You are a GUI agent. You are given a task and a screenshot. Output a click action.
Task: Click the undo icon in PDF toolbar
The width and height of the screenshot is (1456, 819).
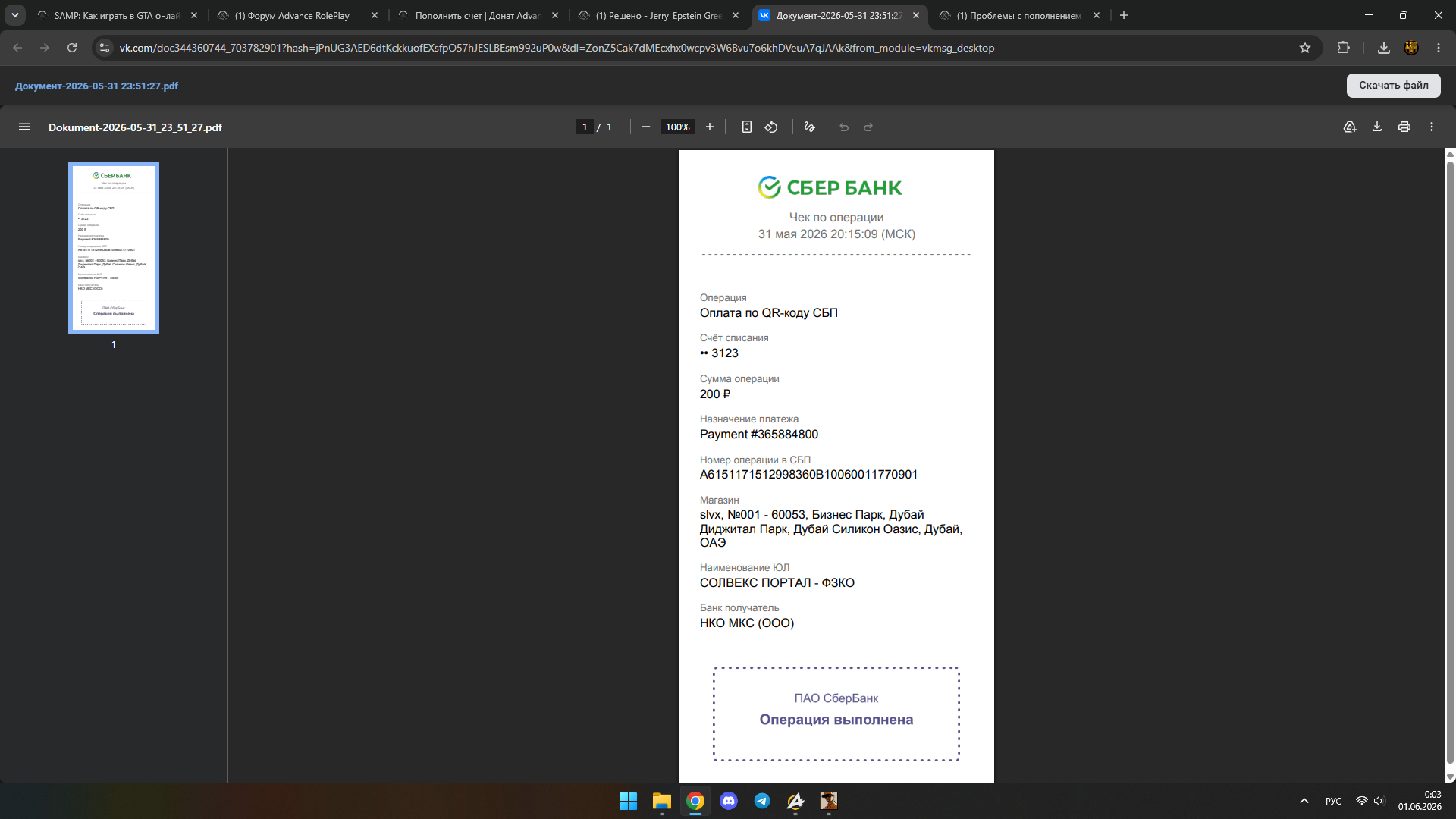point(844,127)
